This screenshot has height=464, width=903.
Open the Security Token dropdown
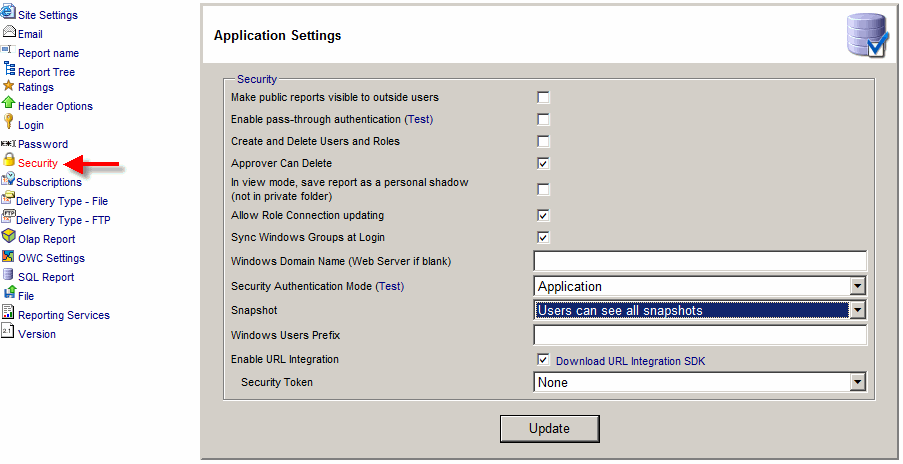pos(700,382)
